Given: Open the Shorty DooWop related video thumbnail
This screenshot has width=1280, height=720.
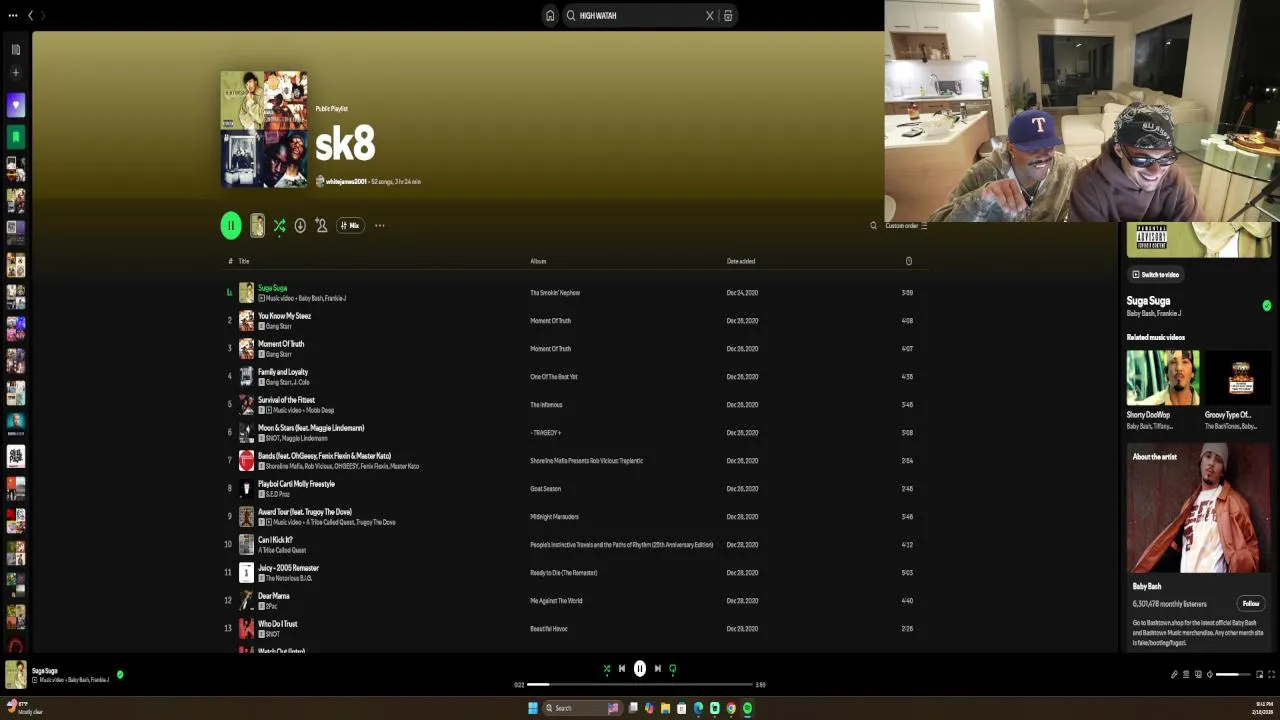Looking at the screenshot, I should (x=1162, y=377).
